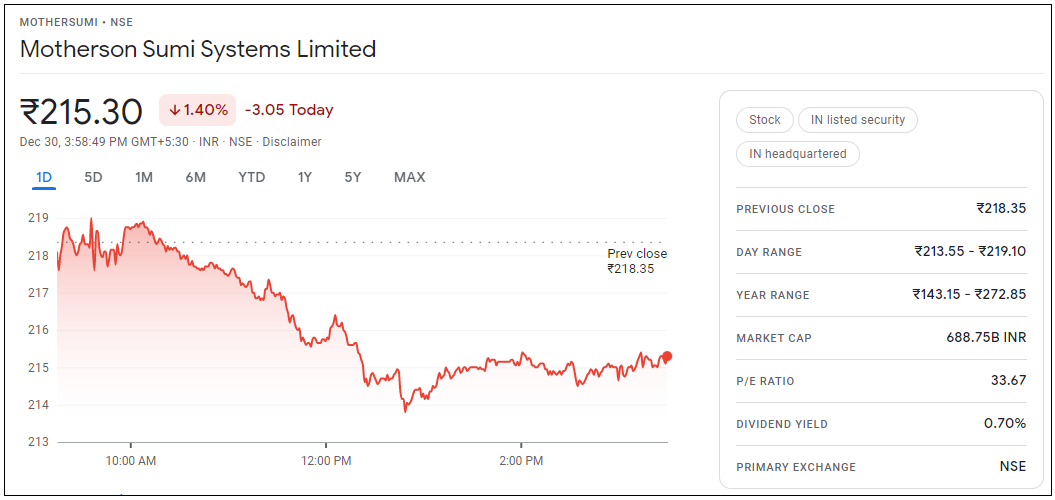The width and height of the screenshot is (1055, 500).
Task: Click the Prev close ₹218.35 chart label
Action: 636,261
